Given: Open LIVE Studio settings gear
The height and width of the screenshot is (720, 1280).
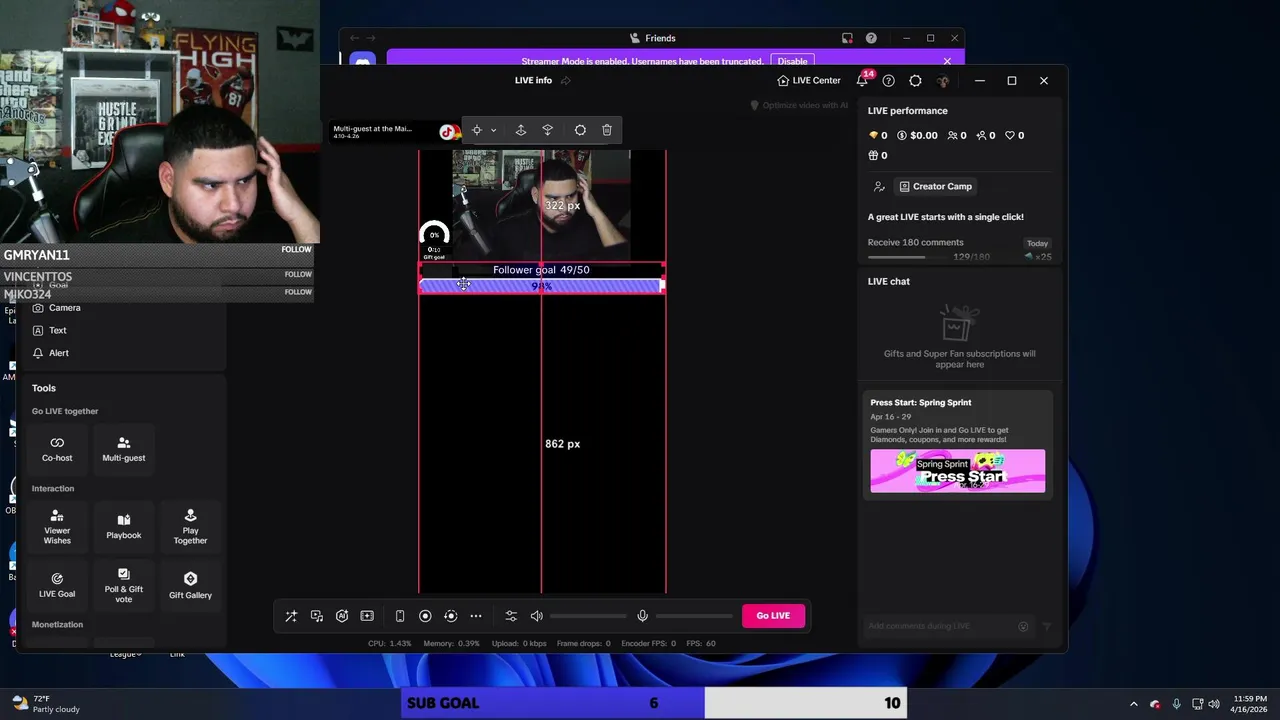Looking at the screenshot, I should point(915,80).
